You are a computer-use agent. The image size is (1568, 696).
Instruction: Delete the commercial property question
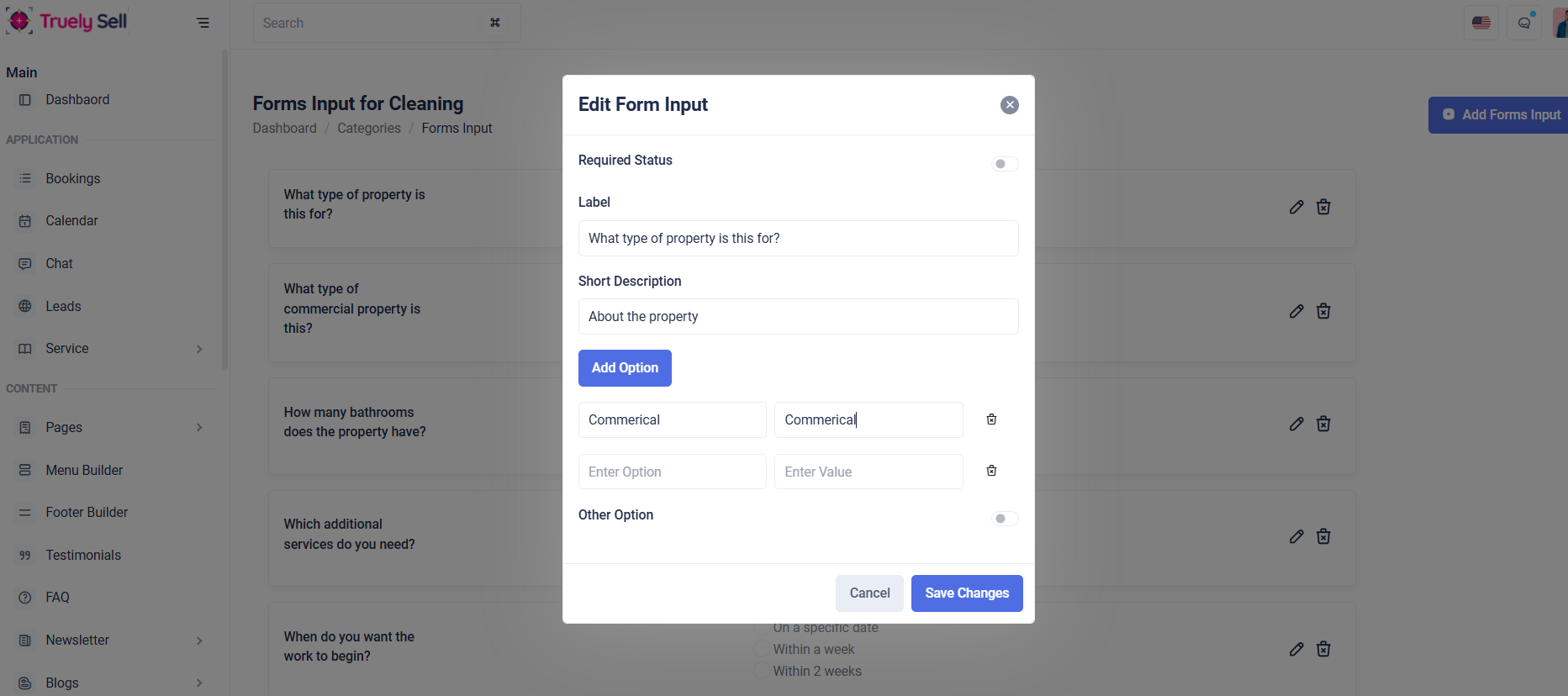coord(1323,312)
